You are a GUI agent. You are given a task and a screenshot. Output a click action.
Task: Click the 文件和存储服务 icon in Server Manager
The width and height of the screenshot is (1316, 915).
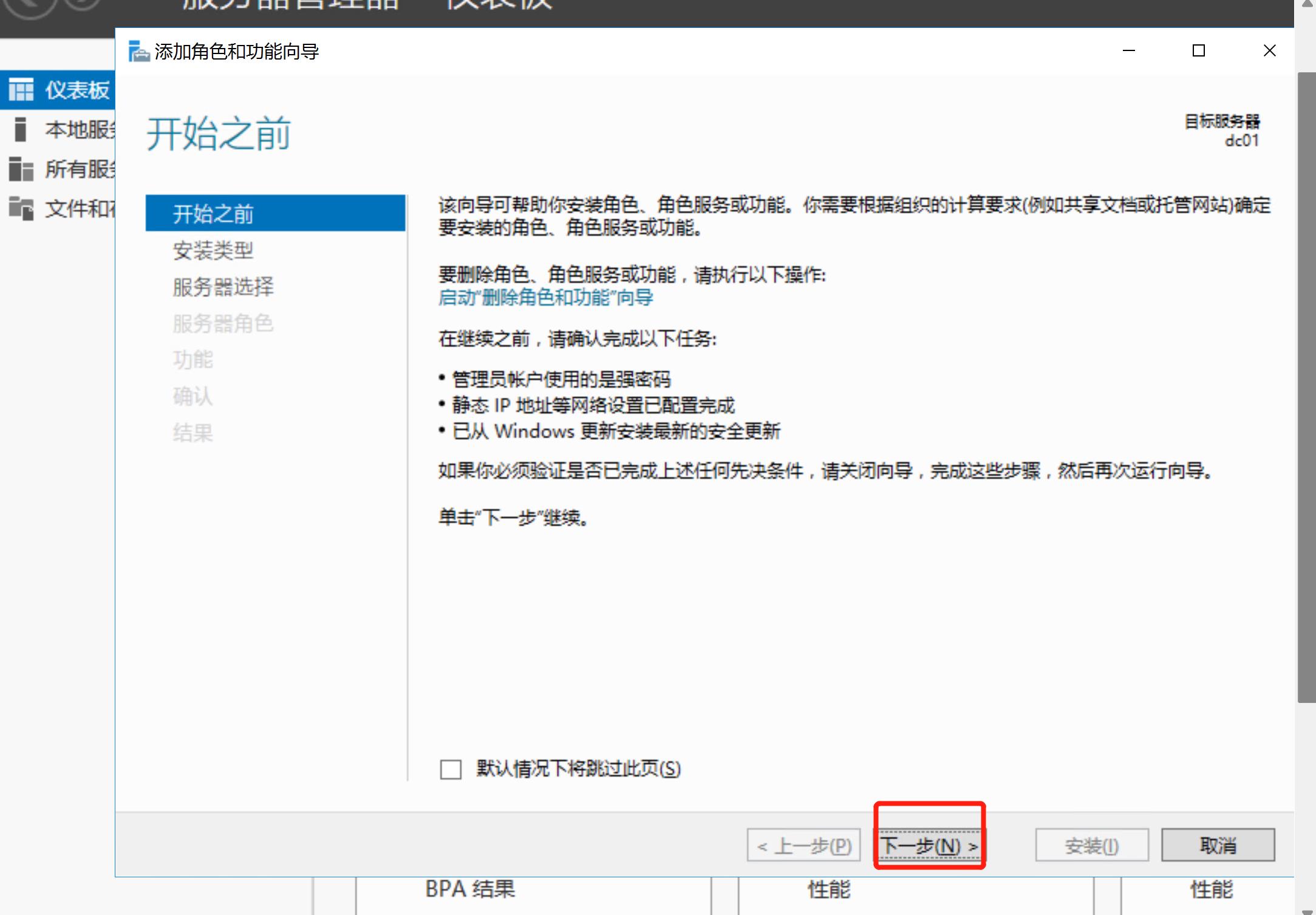21,208
